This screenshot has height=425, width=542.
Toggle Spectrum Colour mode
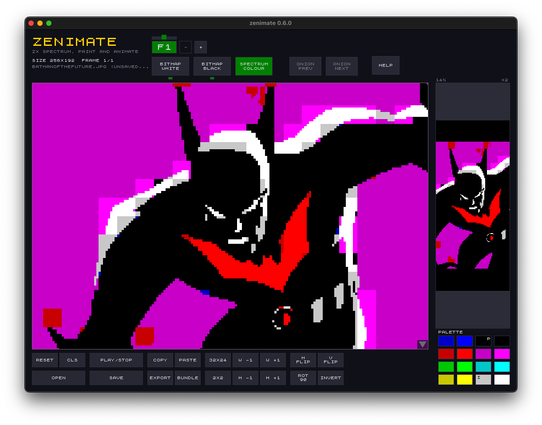tap(254, 66)
